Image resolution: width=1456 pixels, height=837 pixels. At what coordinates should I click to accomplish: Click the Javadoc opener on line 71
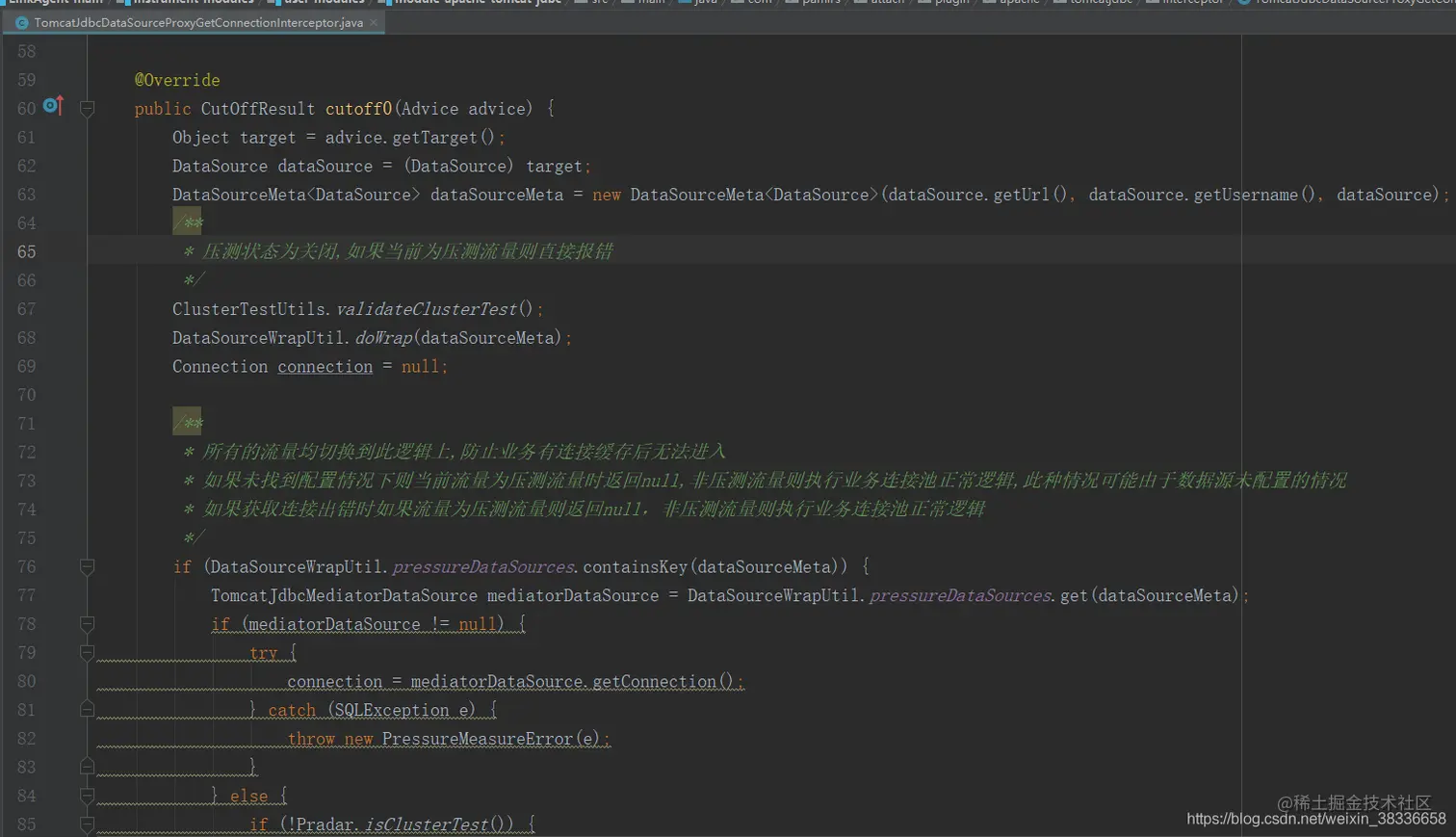click(188, 423)
